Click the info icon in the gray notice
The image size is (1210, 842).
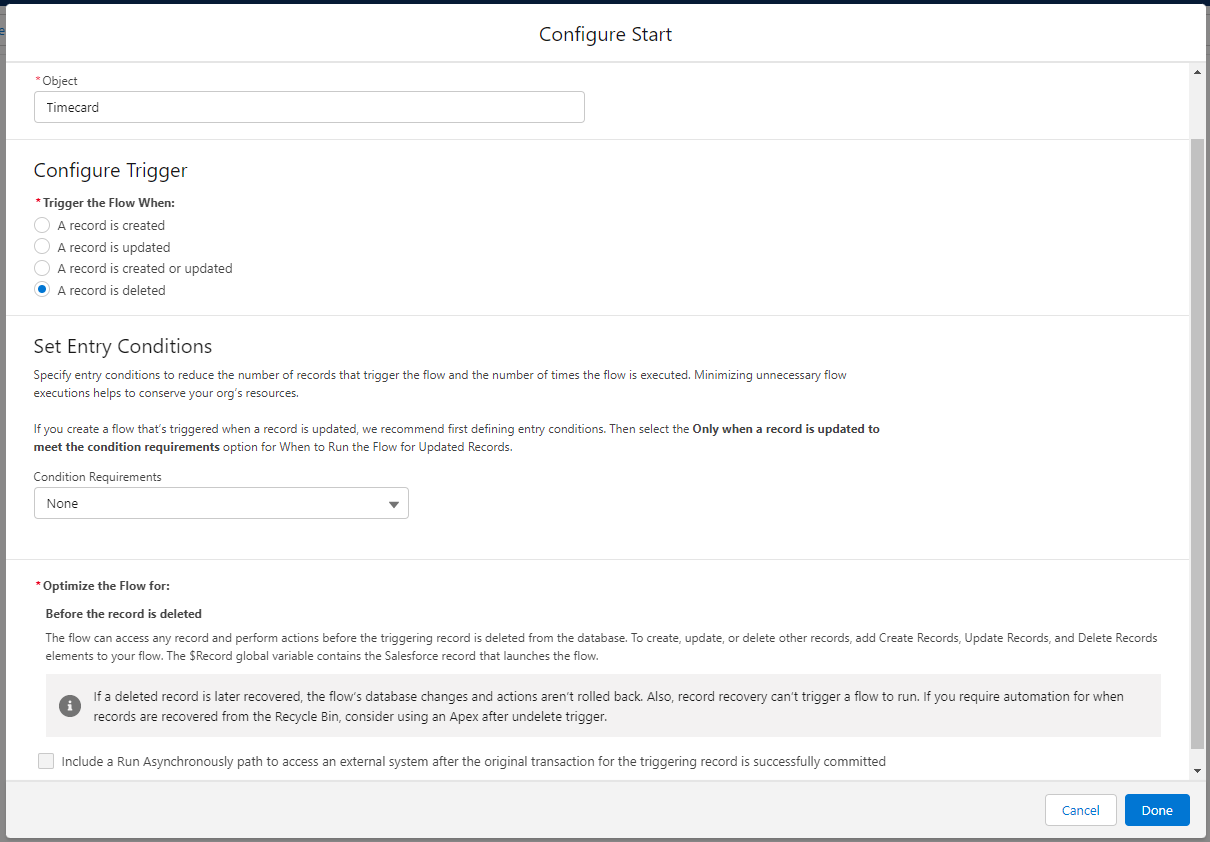pyautogui.click(x=70, y=706)
